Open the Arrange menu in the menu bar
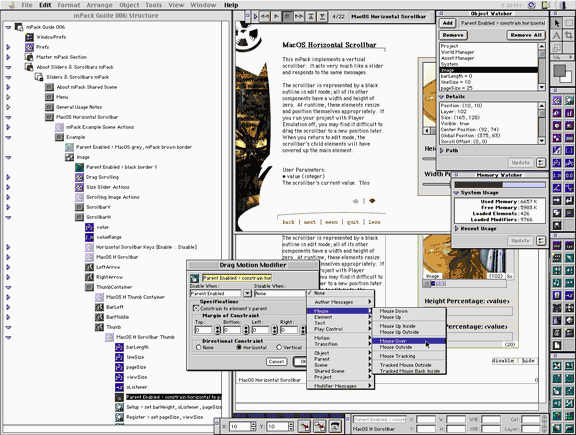The height and width of the screenshot is (435, 576). tap(100, 5)
